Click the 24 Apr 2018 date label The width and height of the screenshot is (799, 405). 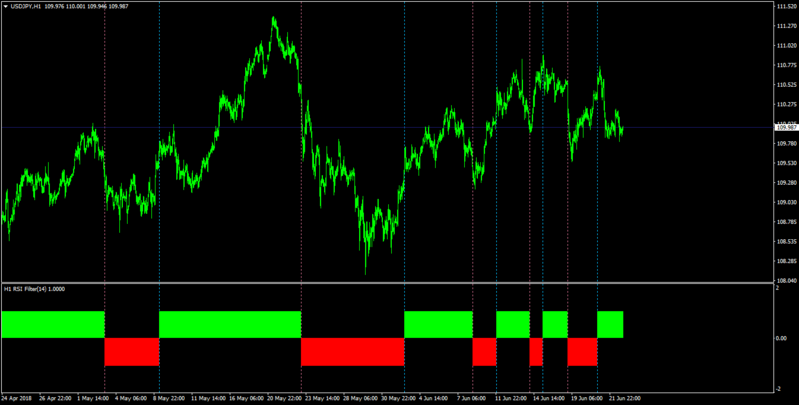[x=15, y=398]
